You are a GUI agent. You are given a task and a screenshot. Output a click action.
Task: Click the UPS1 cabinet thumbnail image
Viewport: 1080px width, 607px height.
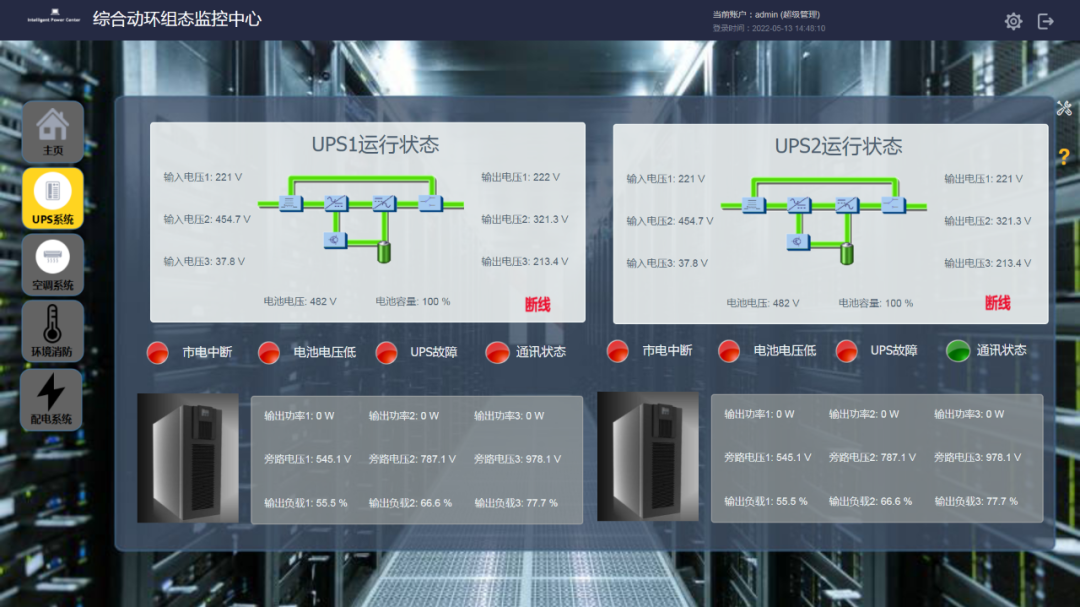pos(188,455)
